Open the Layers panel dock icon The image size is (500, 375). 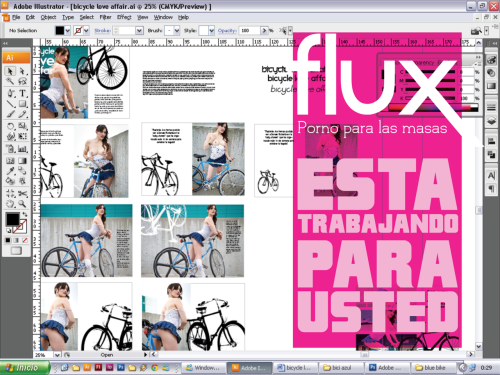tap(491, 121)
